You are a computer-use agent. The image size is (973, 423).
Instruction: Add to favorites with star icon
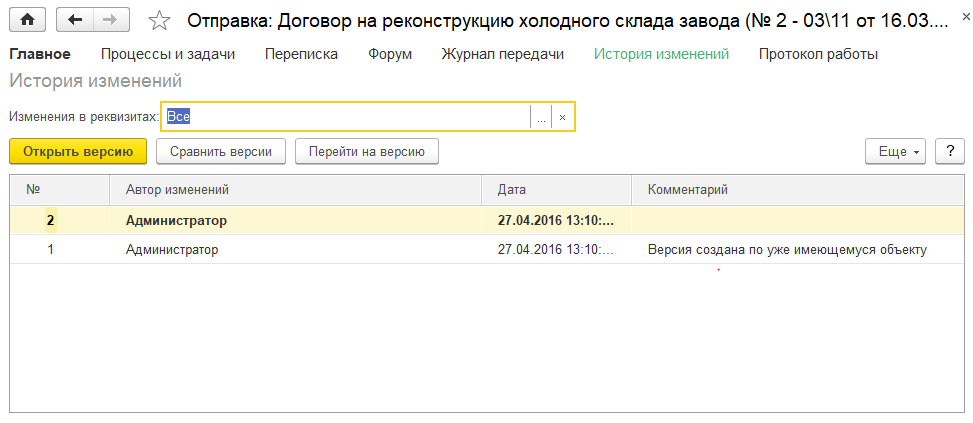click(x=159, y=20)
